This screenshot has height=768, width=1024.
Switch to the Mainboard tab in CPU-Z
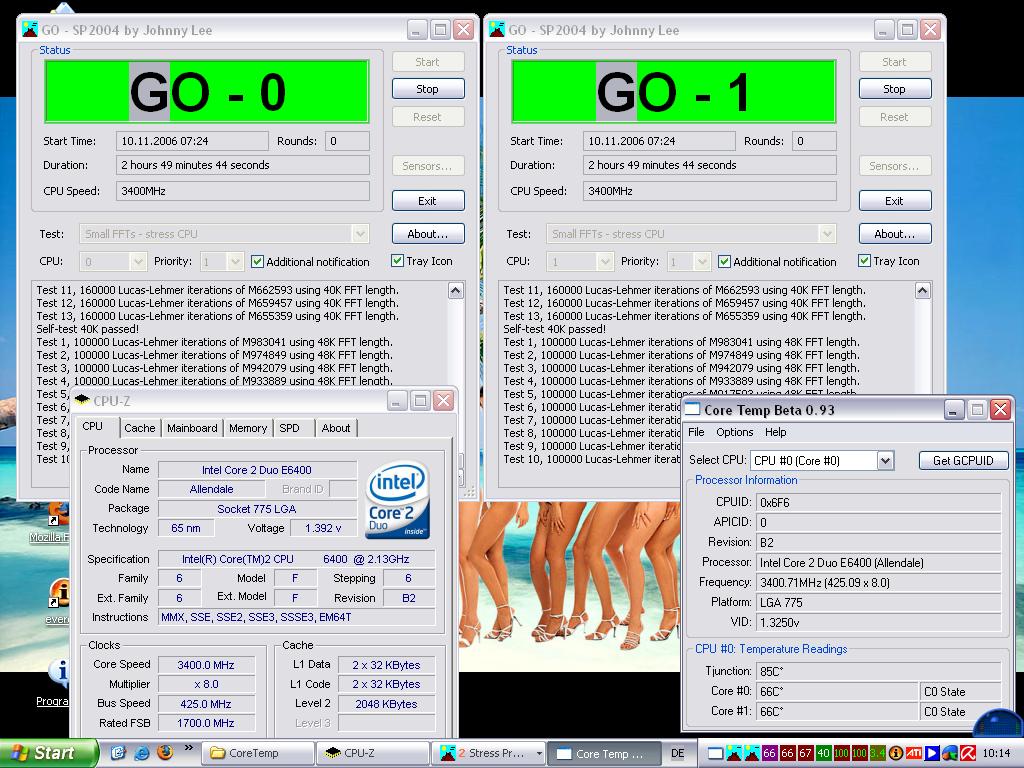192,428
